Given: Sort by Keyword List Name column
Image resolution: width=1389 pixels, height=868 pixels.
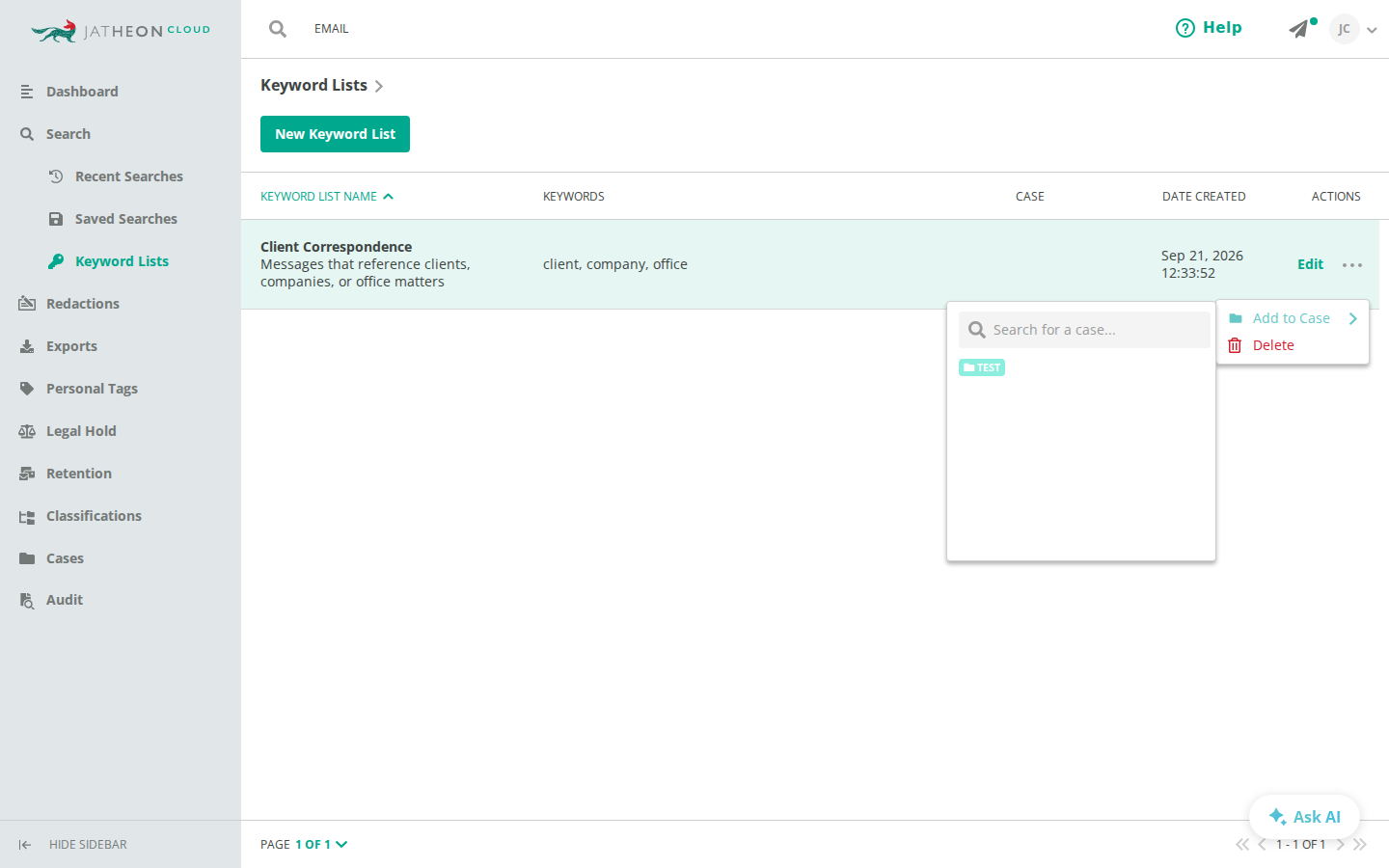Looking at the screenshot, I should coord(327,197).
